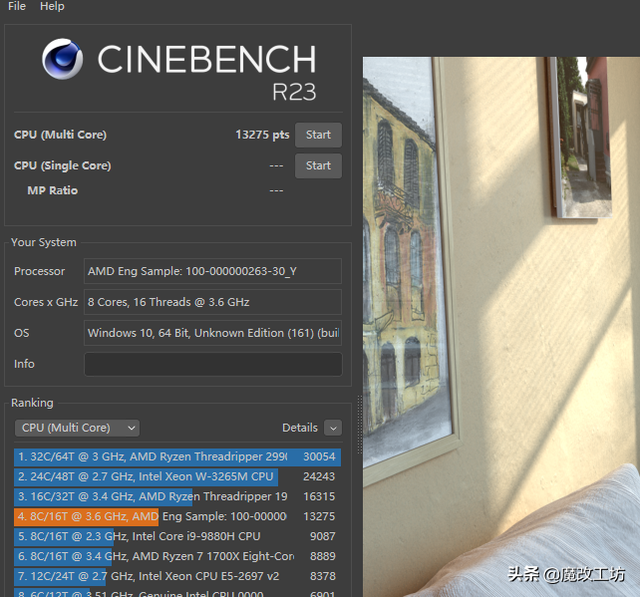640x597 pixels.
Task: Click the Details label in Ranking
Action: coord(300,428)
